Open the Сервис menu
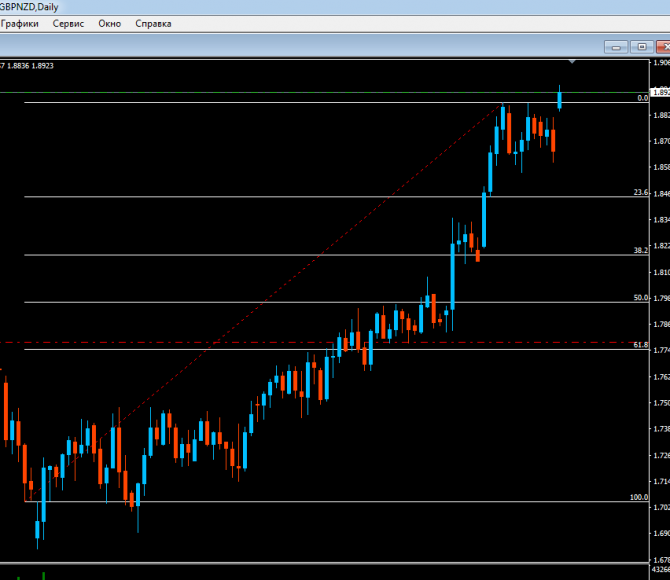670x580 pixels. (68, 24)
